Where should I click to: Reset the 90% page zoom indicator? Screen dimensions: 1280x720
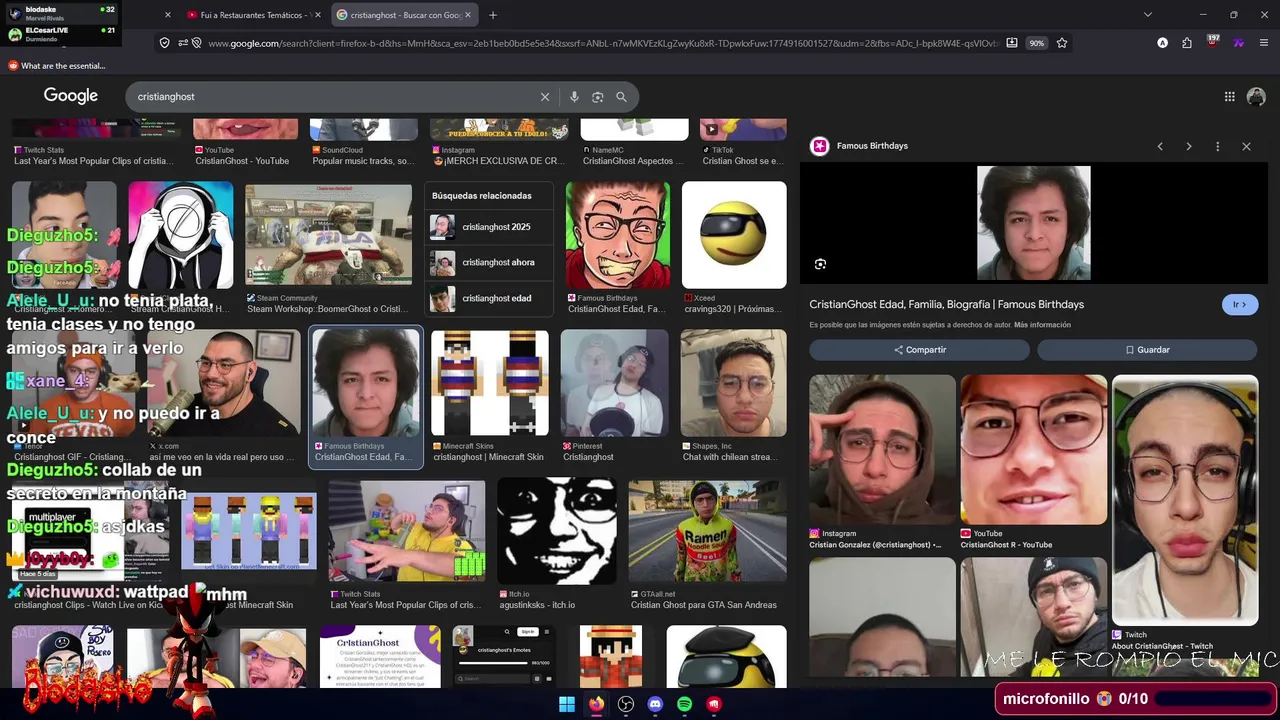1037,43
